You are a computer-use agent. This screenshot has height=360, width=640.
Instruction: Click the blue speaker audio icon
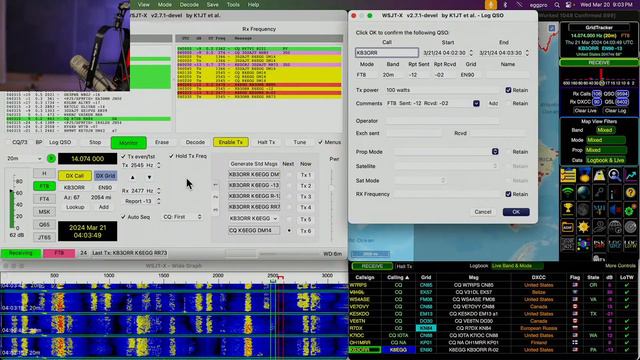[615, 209]
